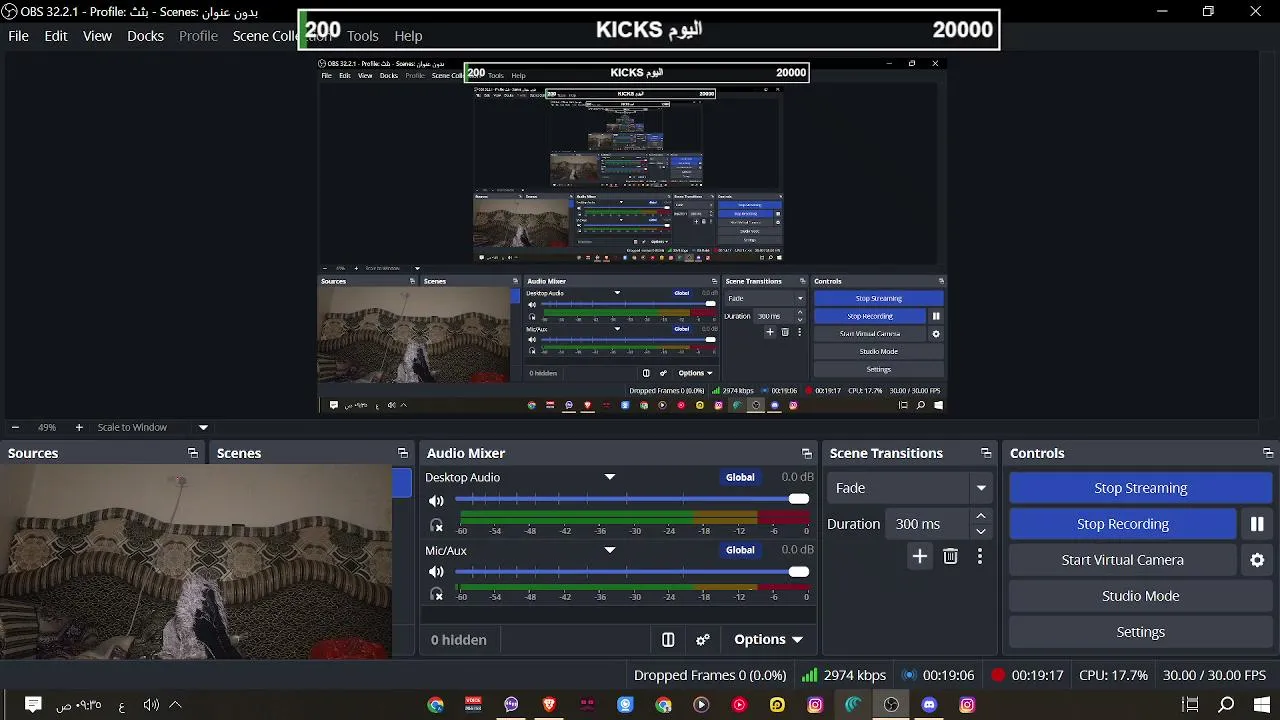
Task: Open Task View on the taskbar
Action: (x=1190, y=705)
